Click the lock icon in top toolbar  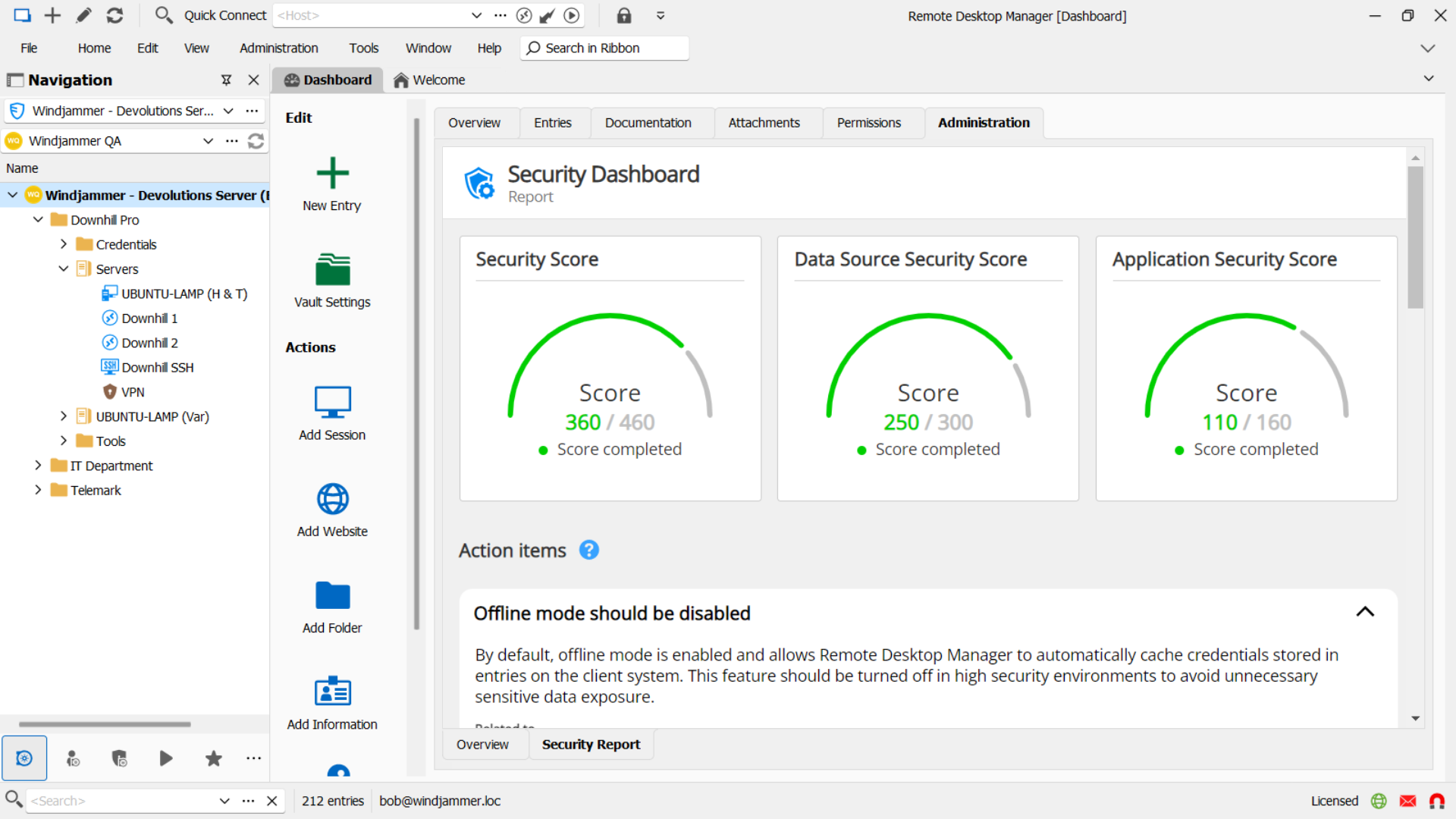pyautogui.click(x=623, y=15)
